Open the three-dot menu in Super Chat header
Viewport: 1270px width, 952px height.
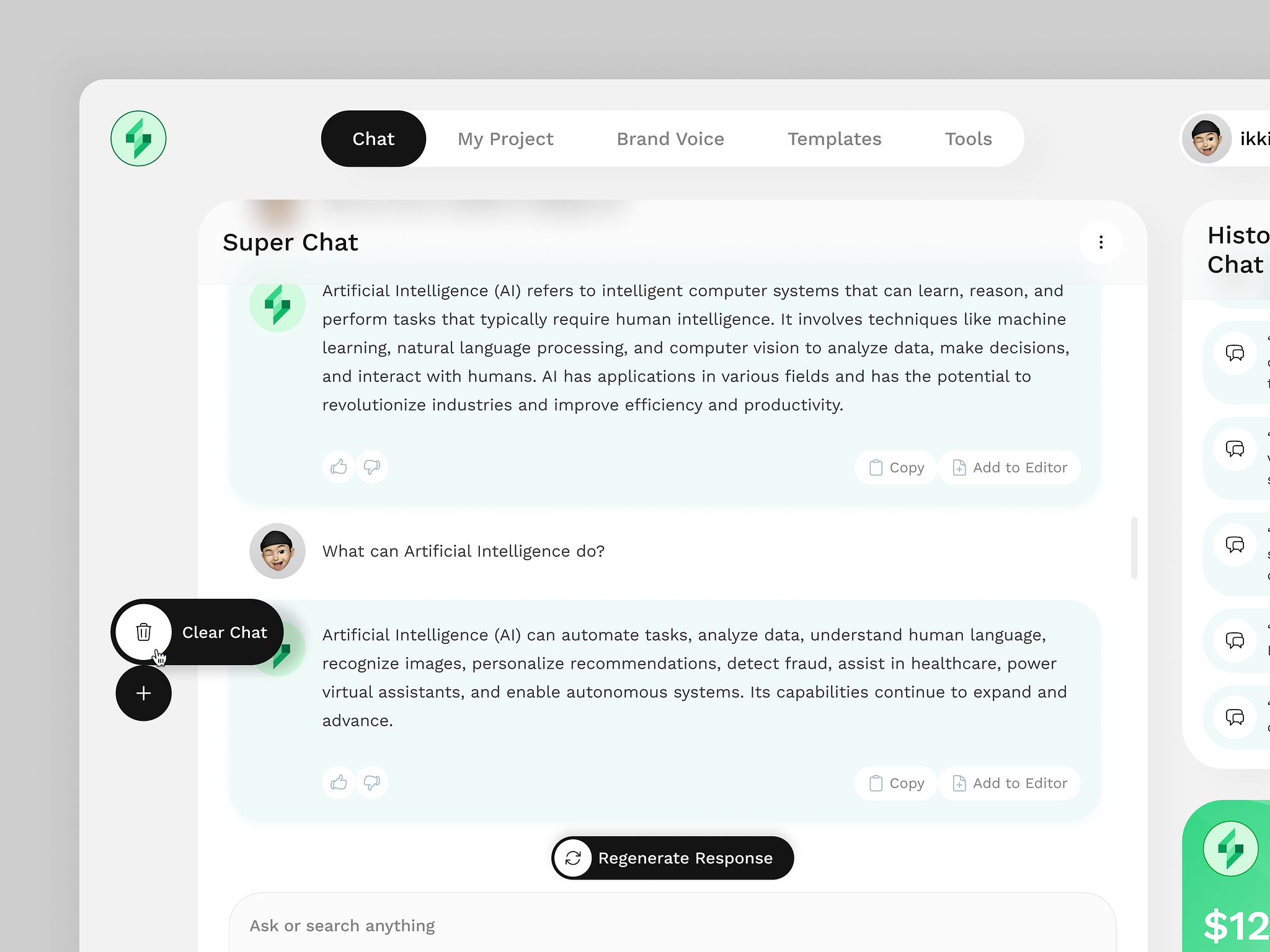point(1101,242)
